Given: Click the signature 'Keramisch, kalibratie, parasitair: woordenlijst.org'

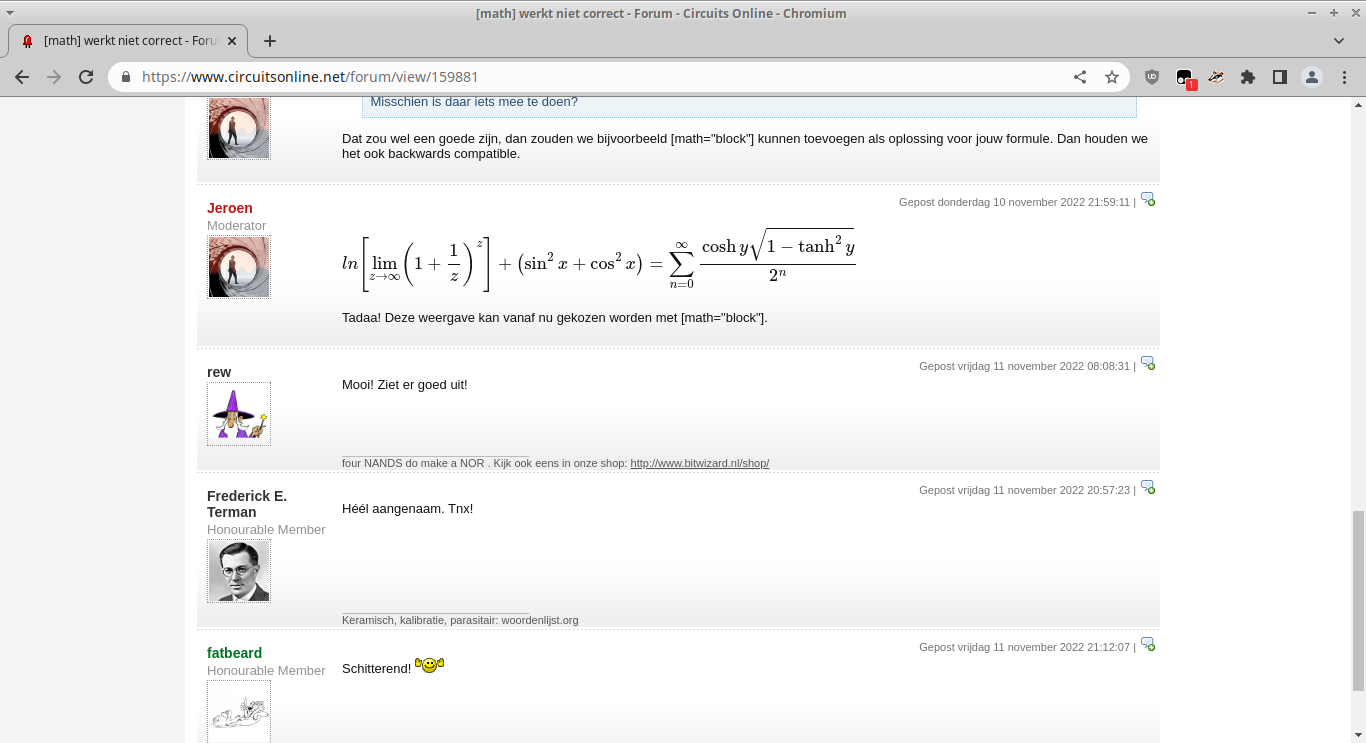Looking at the screenshot, I should point(460,620).
